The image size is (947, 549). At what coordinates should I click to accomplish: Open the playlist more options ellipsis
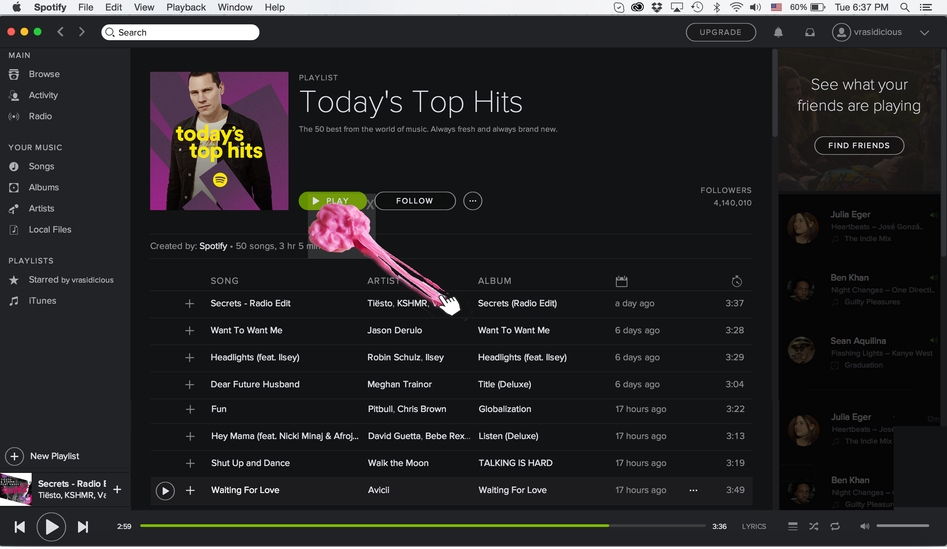point(472,201)
